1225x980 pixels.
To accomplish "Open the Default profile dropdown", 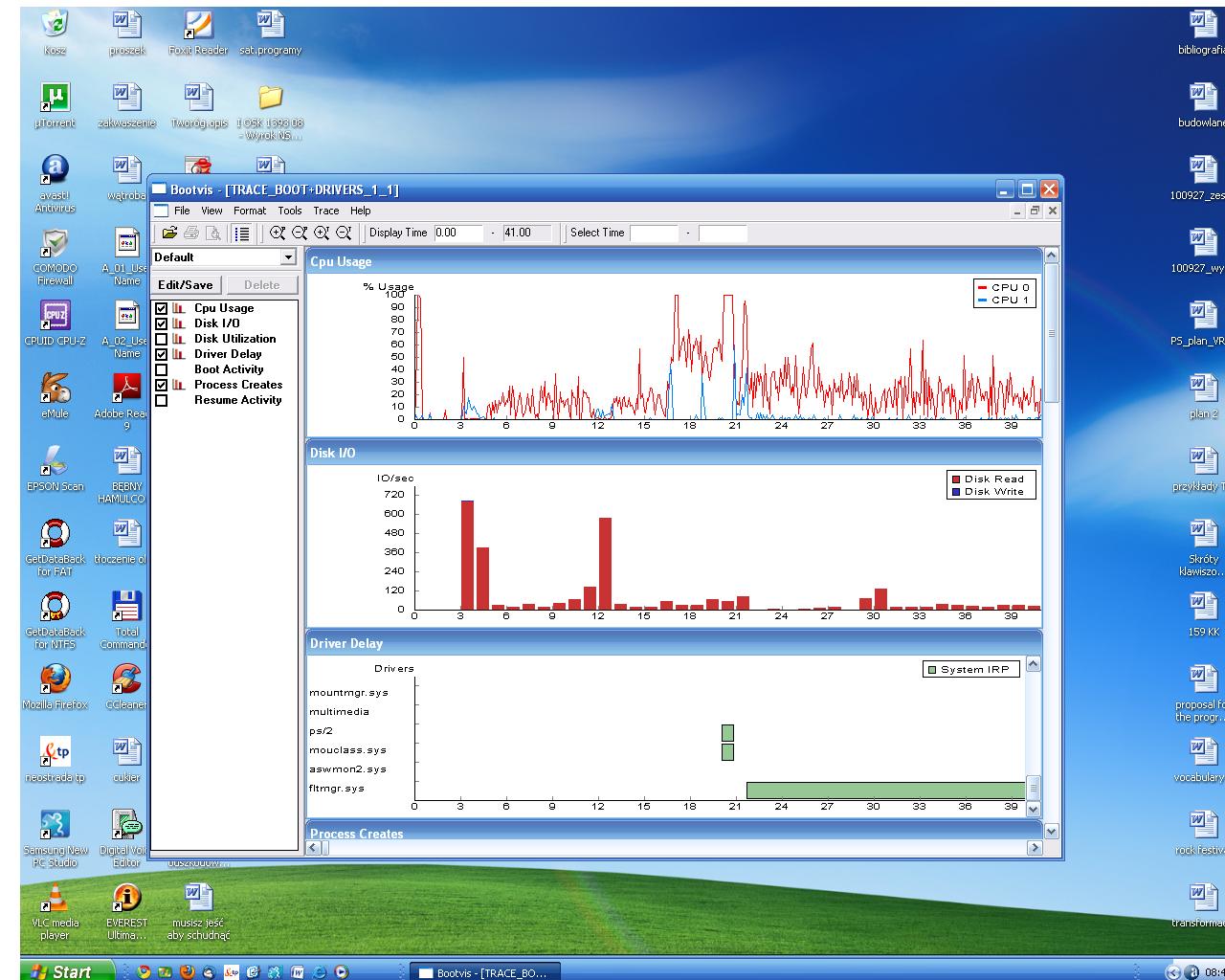I will pos(288,257).
